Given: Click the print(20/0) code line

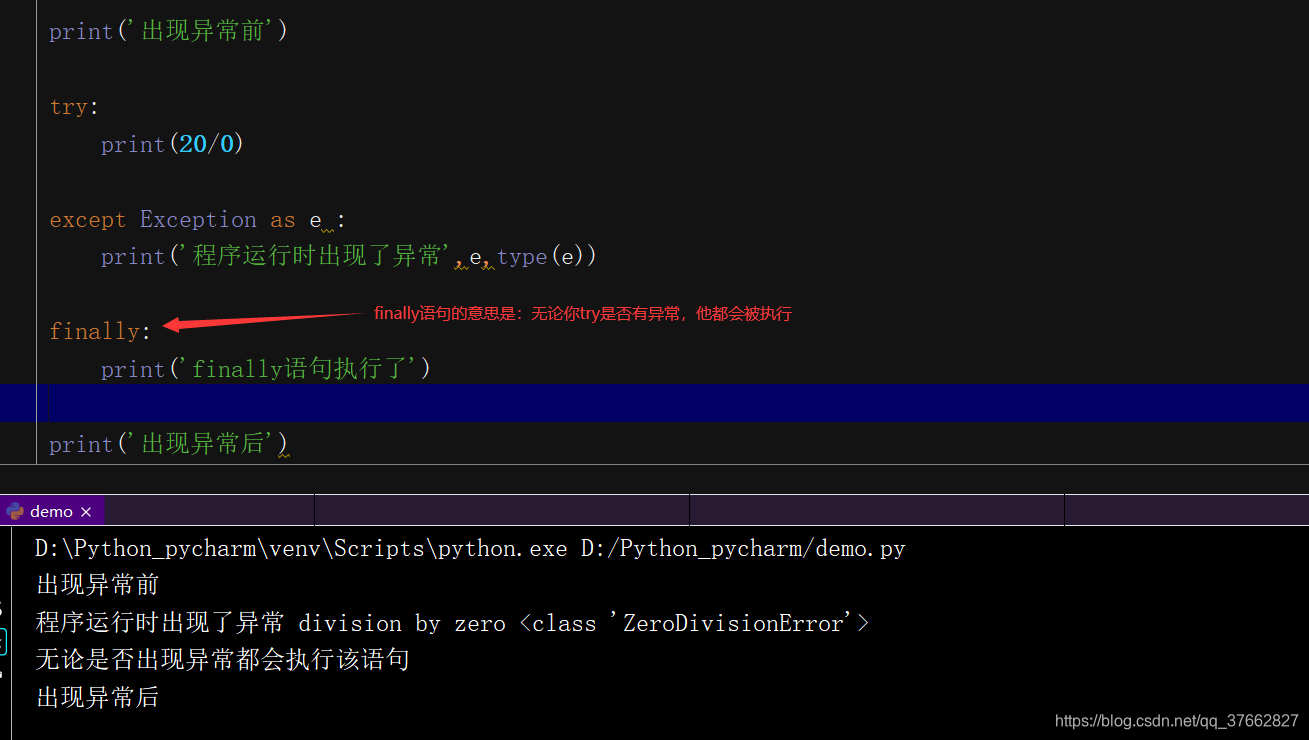Looking at the screenshot, I should (173, 144).
